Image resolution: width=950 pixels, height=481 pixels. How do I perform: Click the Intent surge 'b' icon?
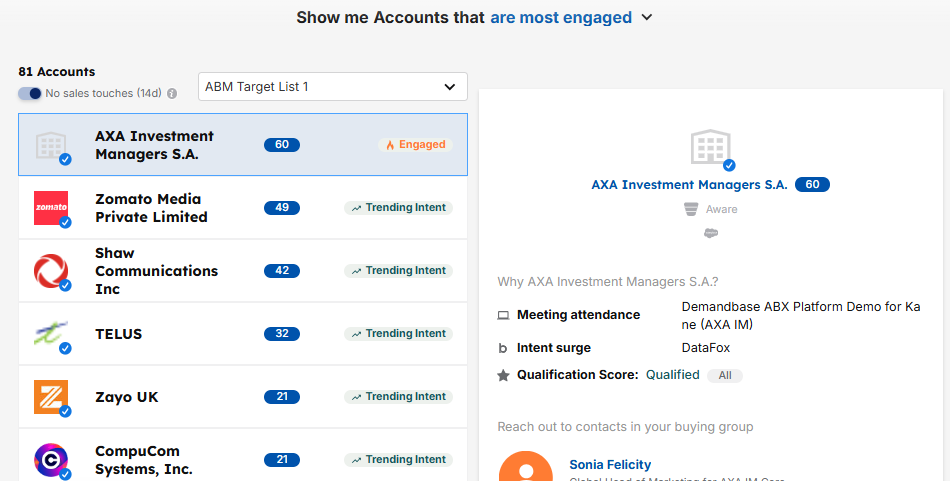(503, 348)
